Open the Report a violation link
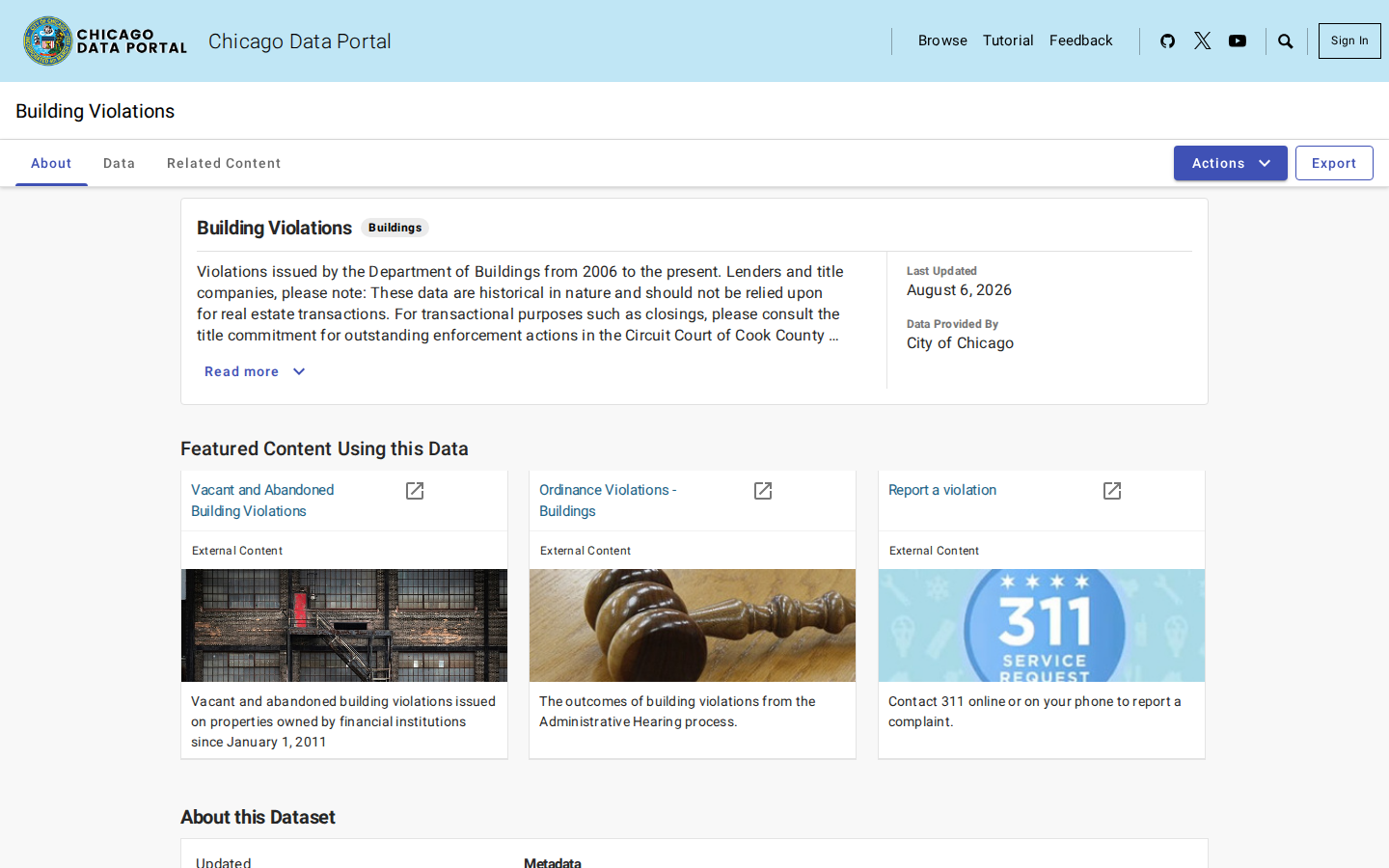1389x868 pixels. click(942, 490)
